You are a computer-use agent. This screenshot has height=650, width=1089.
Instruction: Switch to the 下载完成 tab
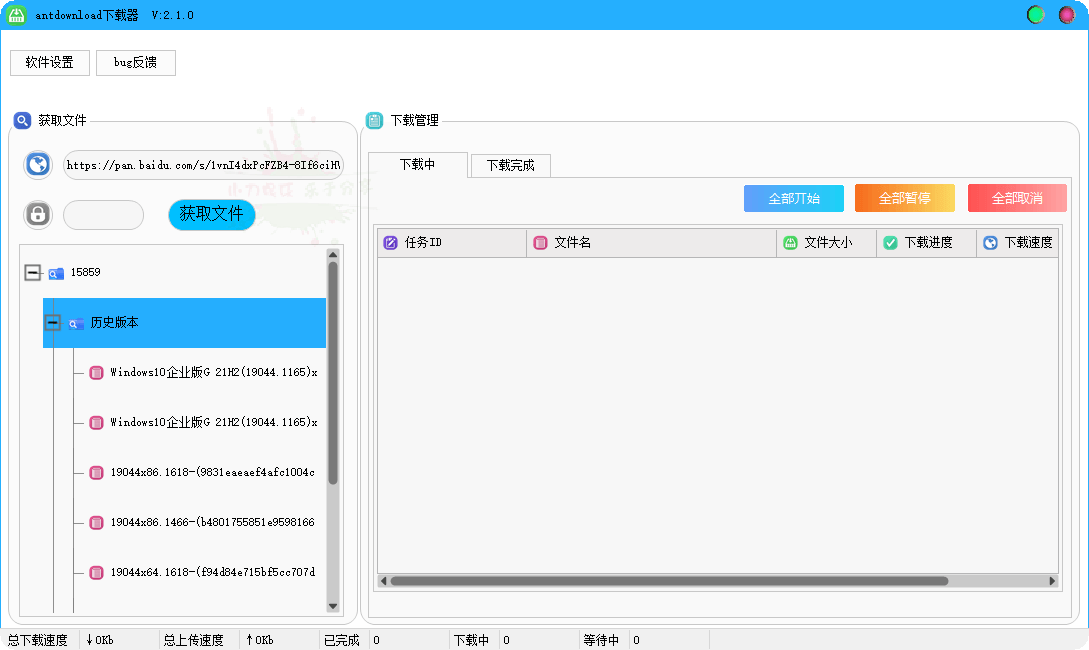point(510,165)
